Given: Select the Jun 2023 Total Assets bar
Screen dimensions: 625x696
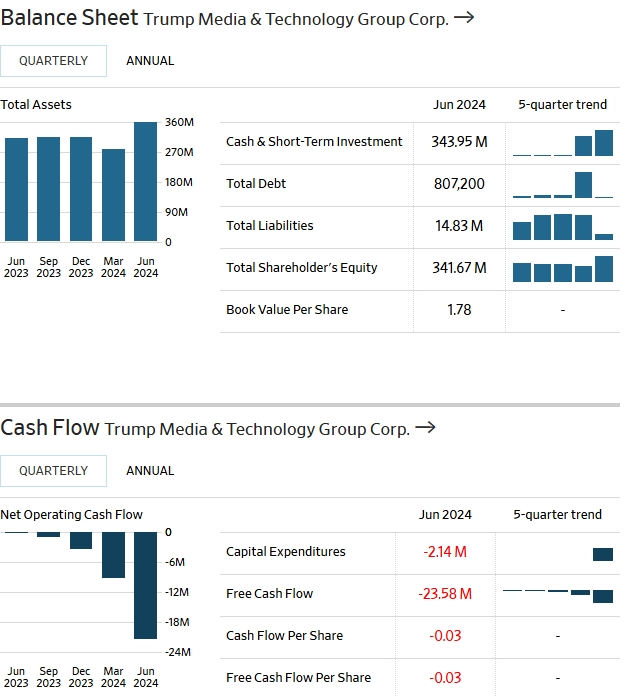Looking at the screenshot, I should pos(16,189).
